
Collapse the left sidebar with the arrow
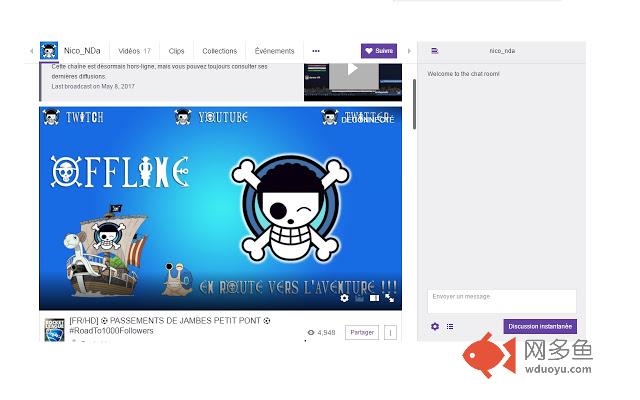[29, 50]
